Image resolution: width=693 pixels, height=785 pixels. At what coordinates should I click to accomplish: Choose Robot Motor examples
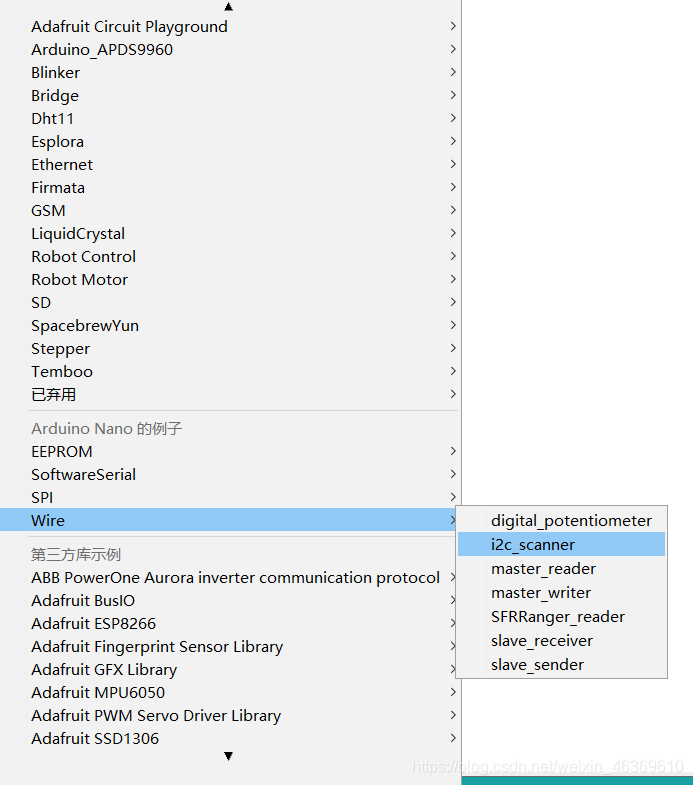pos(230,280)
